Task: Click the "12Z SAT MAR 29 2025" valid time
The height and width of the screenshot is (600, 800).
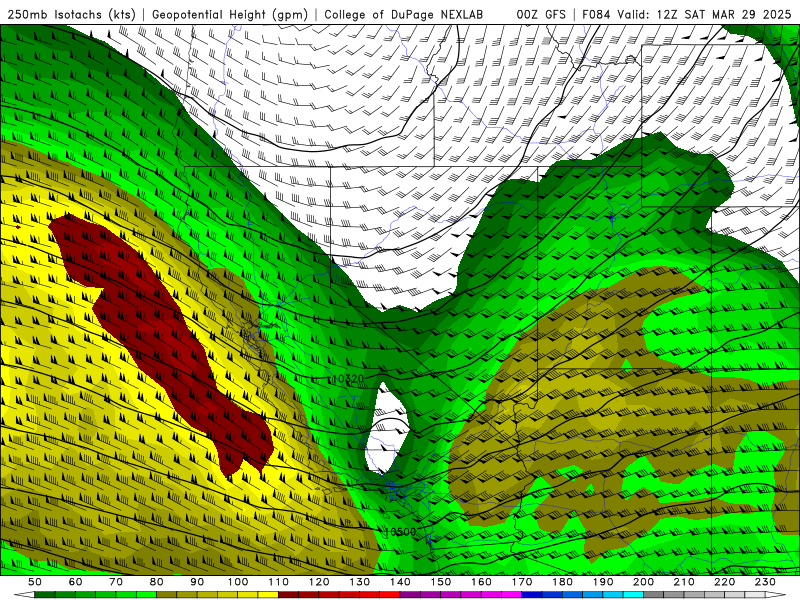Action: click(724, 15)
